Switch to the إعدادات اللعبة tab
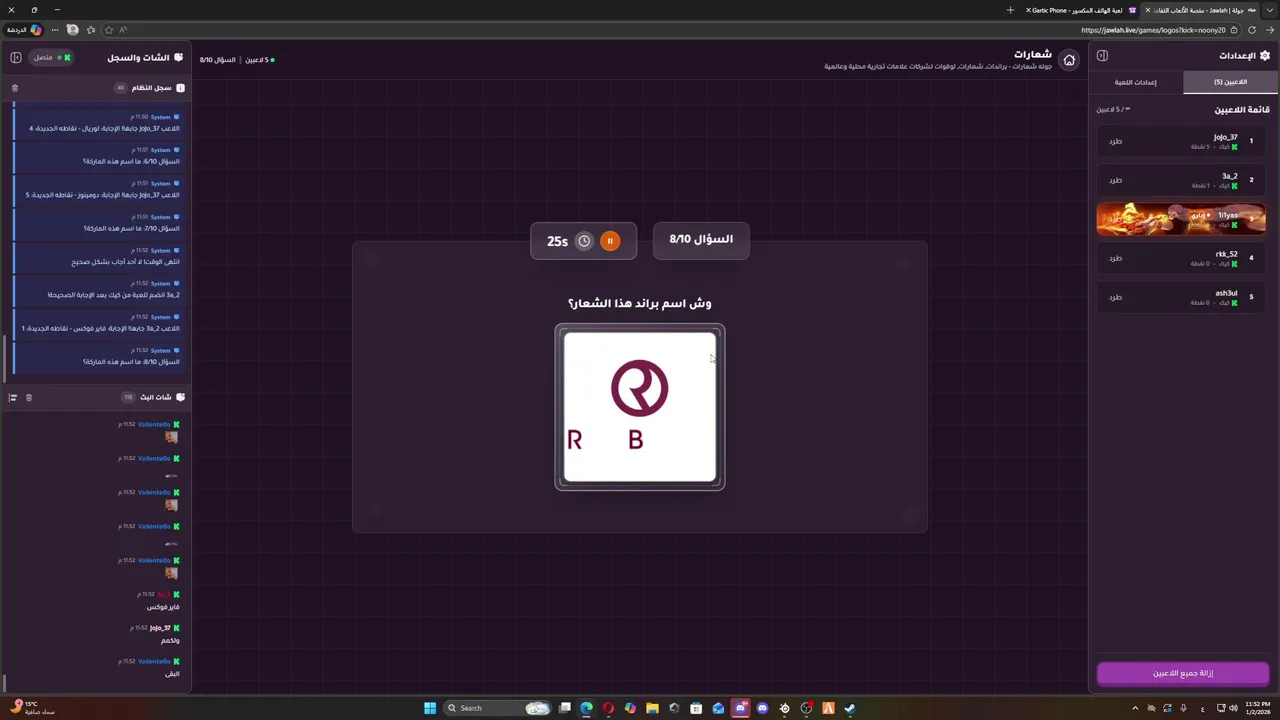Screen dimensions: 1280x720 (1136, 82)
